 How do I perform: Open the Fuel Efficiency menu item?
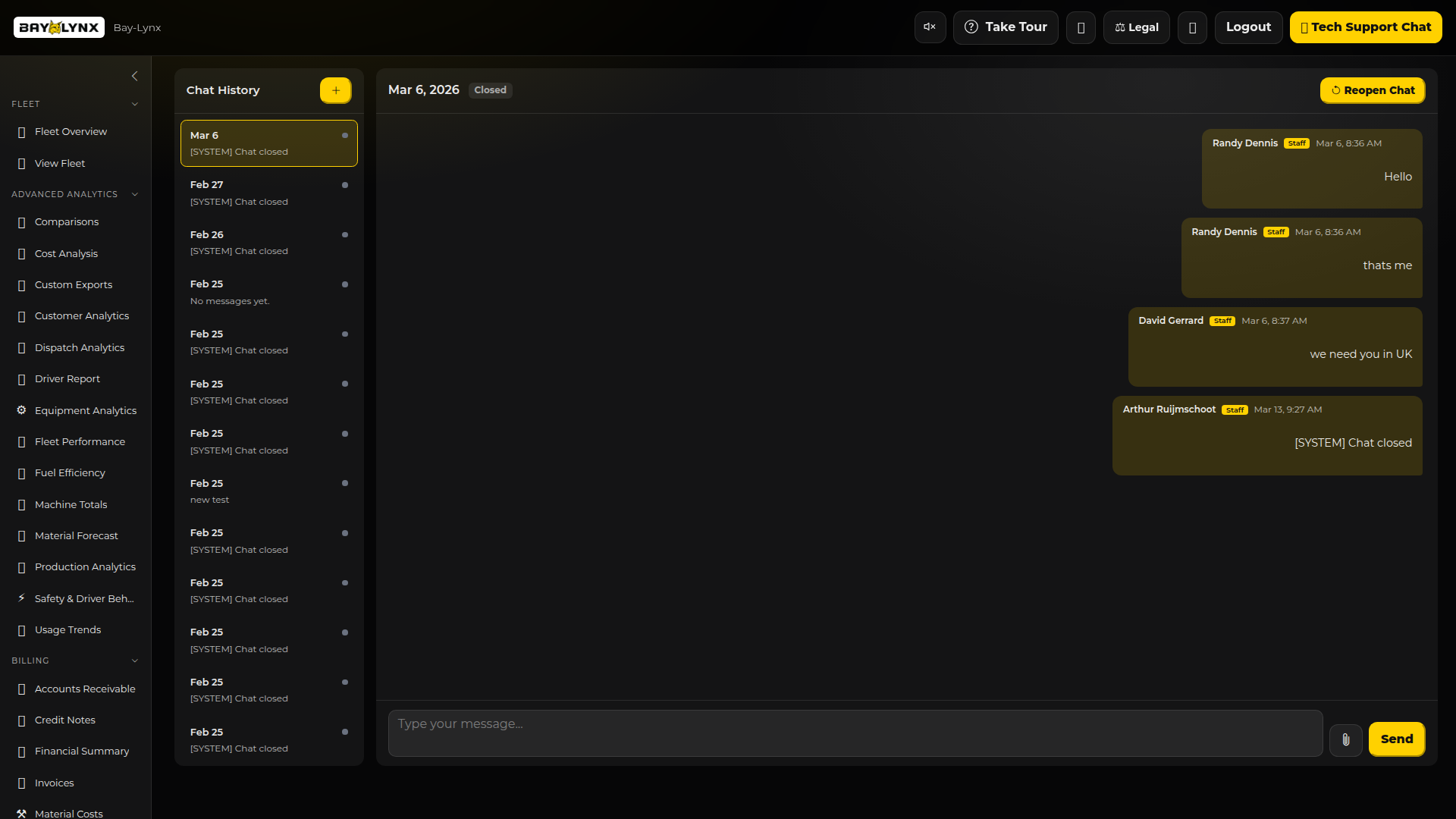point(70,472)
